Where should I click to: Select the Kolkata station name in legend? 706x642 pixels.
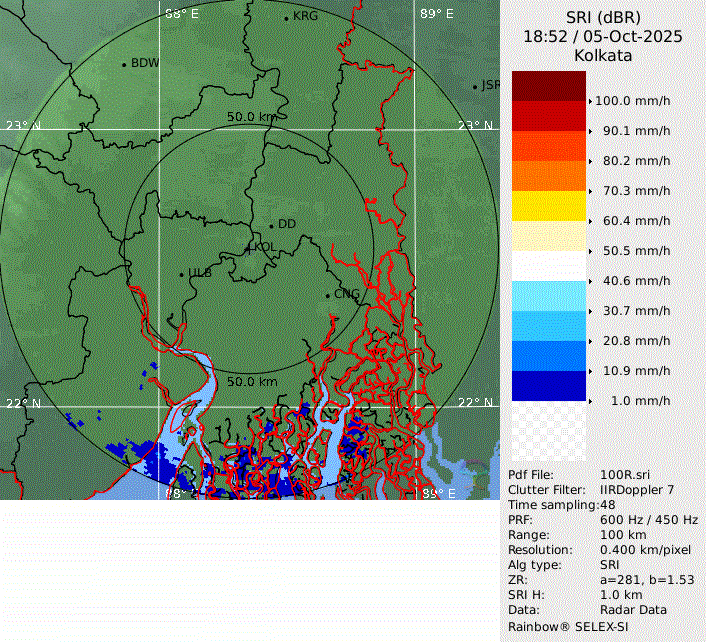coord(602,56)
